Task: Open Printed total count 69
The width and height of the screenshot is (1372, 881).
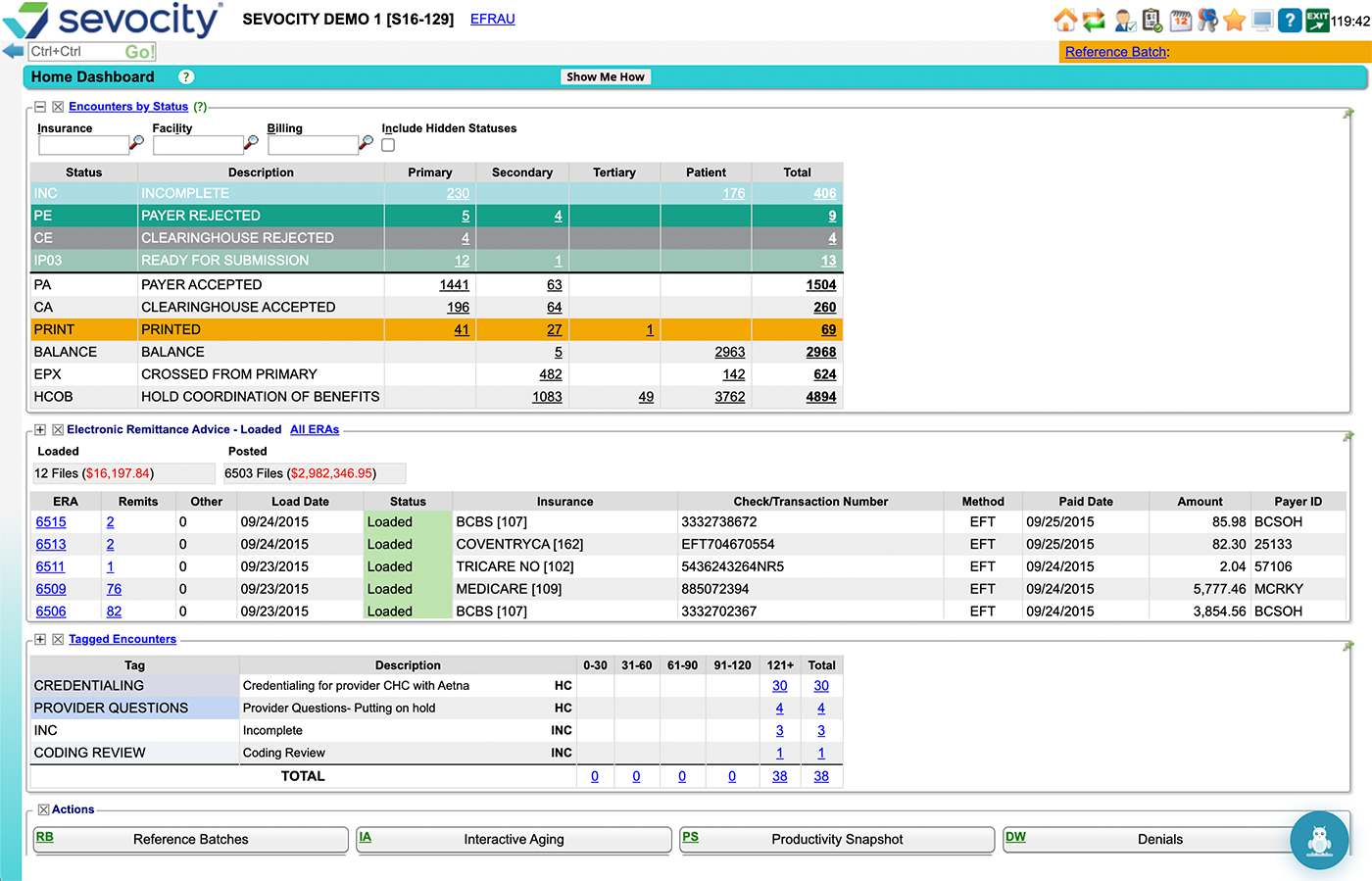Action: pos(828,330)
